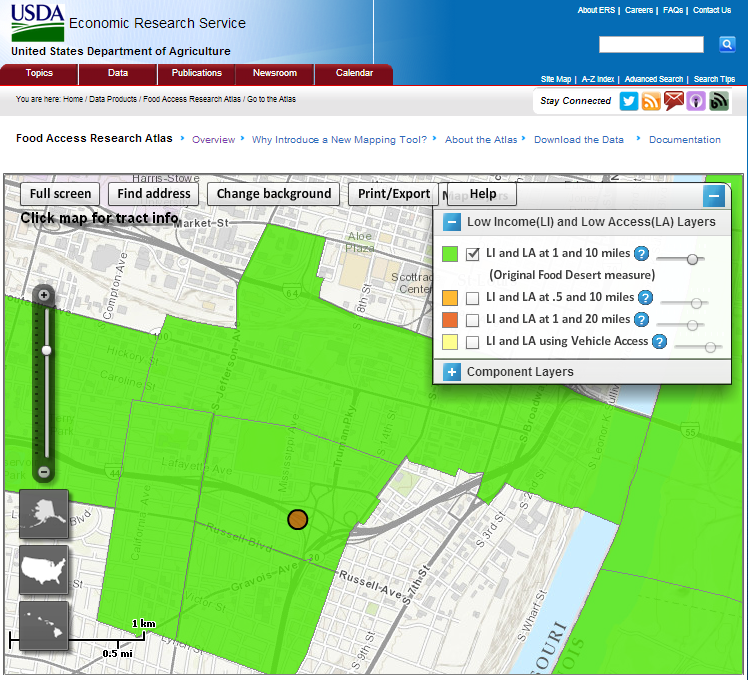The height and width of the screenshot is (680, 748).
Task: Open the orange RSS feed icon
Action: coord(651,101)
